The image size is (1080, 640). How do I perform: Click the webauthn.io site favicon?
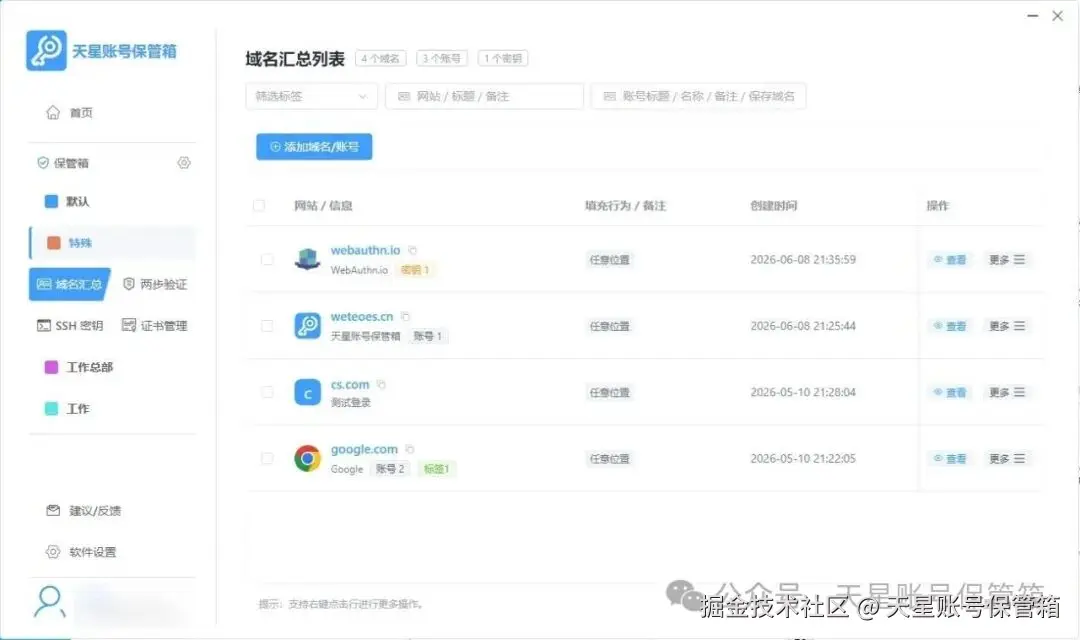pos(307,260)
